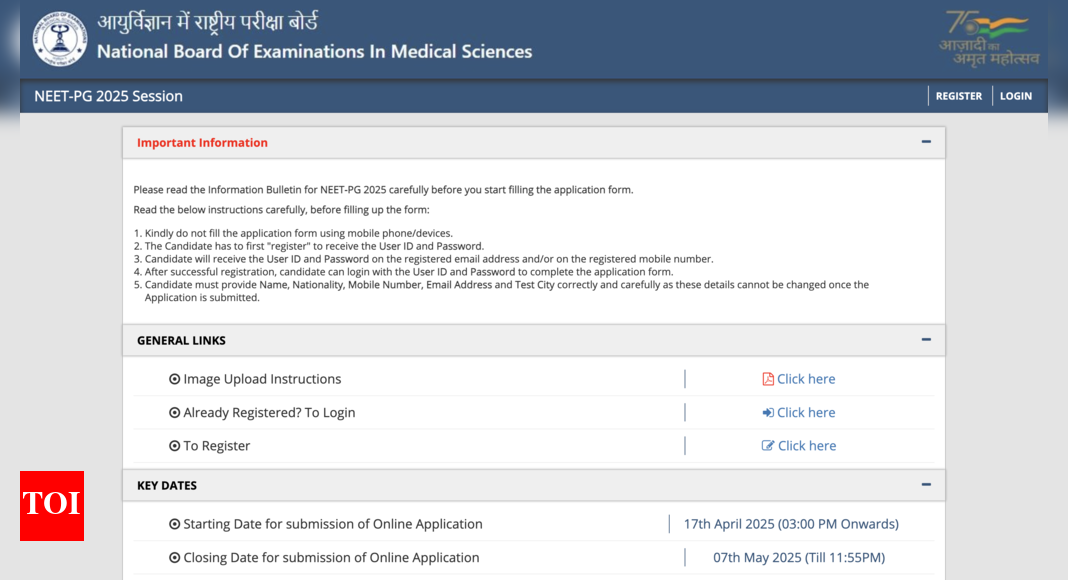Click bullet icon beside To Register
The width and height of the screenshot is (1068, 580).
(175, 446)
